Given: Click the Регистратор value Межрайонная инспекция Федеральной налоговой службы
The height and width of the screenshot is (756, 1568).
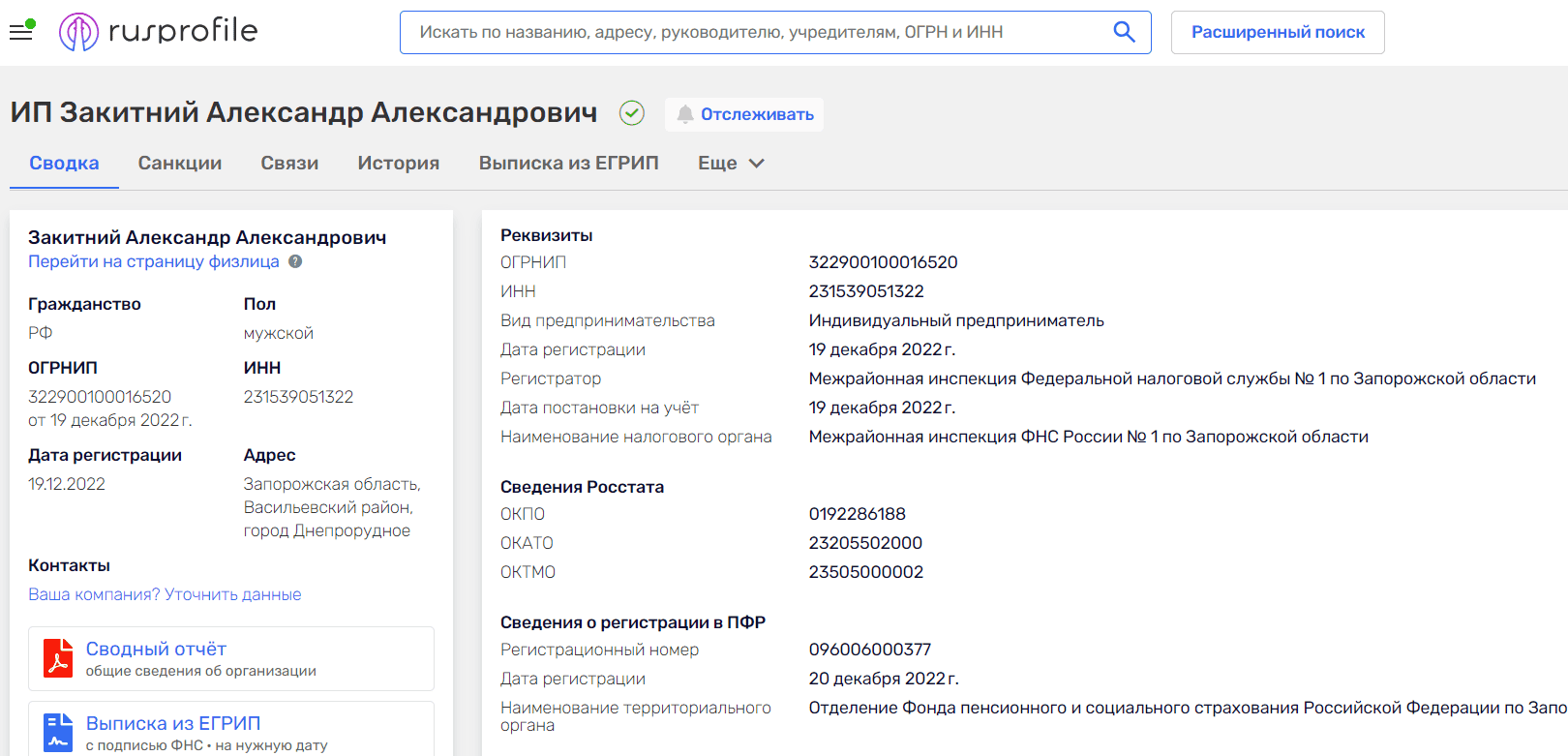Looking at the screenshot, I should tap(1173, 378).
